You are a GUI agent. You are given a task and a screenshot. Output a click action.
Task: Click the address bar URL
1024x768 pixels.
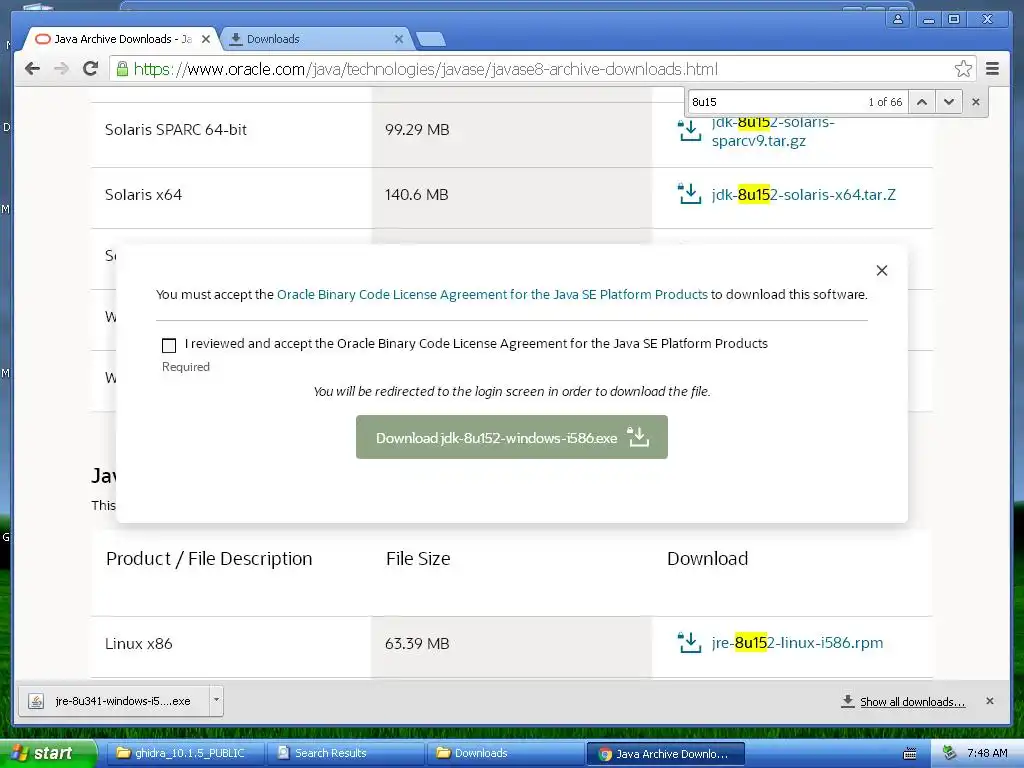(426, 69)
